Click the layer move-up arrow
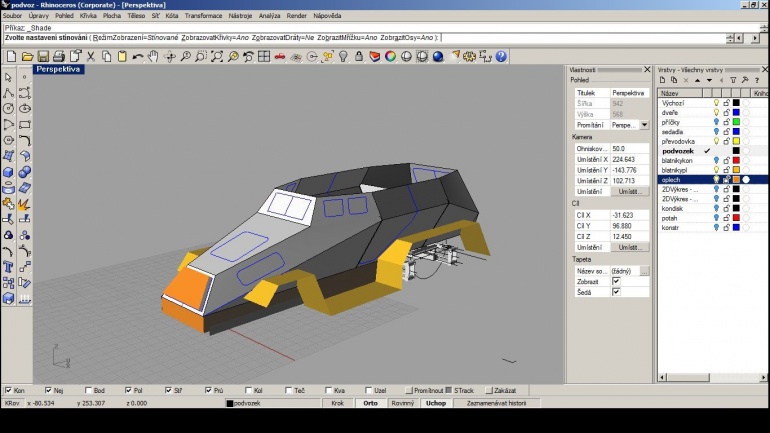Viewport: 770px width, 433px height. click(x=698, y=80)
